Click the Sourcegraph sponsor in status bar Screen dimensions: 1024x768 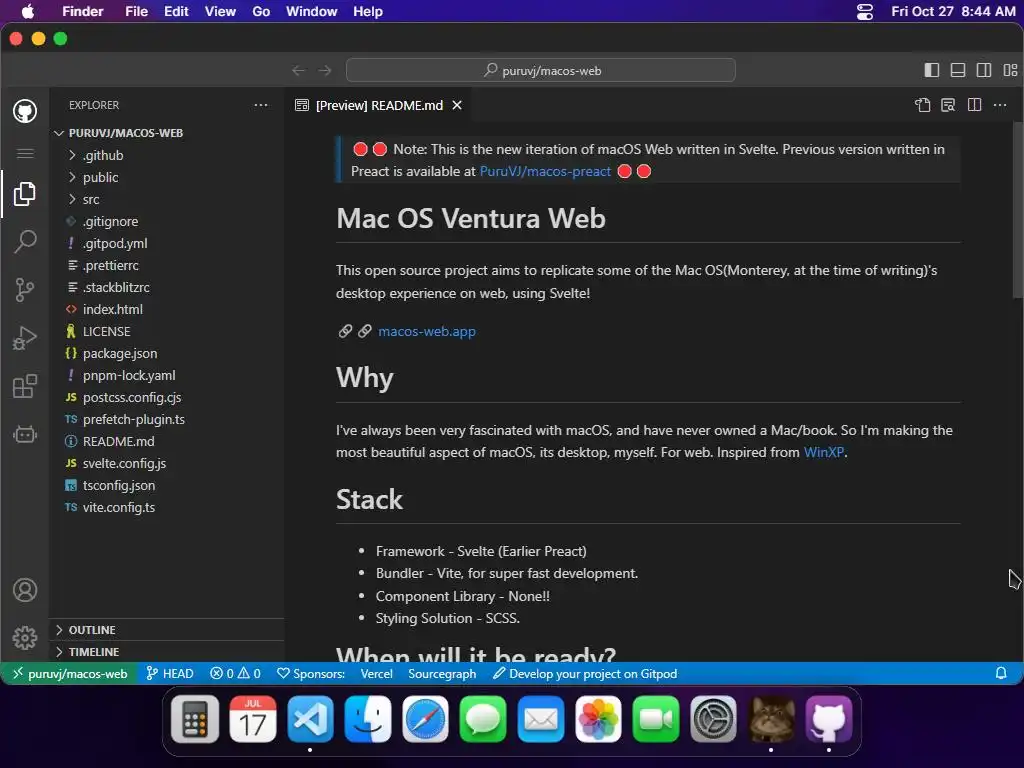(x=442, y=673)
